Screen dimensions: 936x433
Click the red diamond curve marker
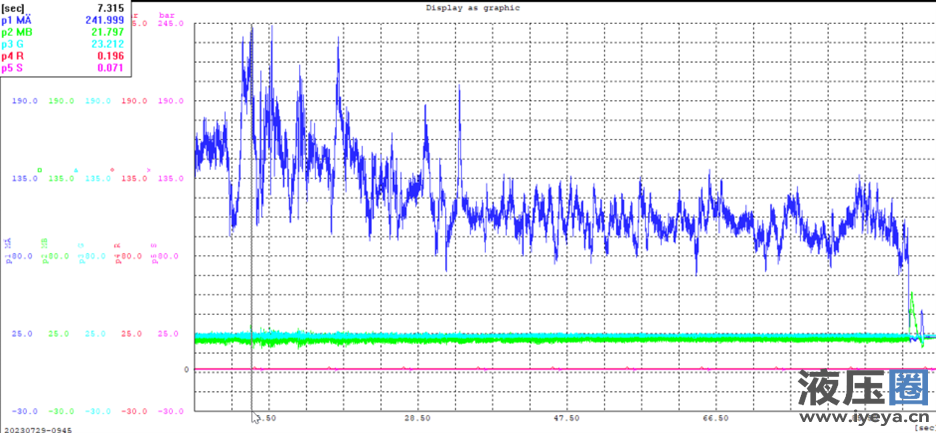pos(112,170)
